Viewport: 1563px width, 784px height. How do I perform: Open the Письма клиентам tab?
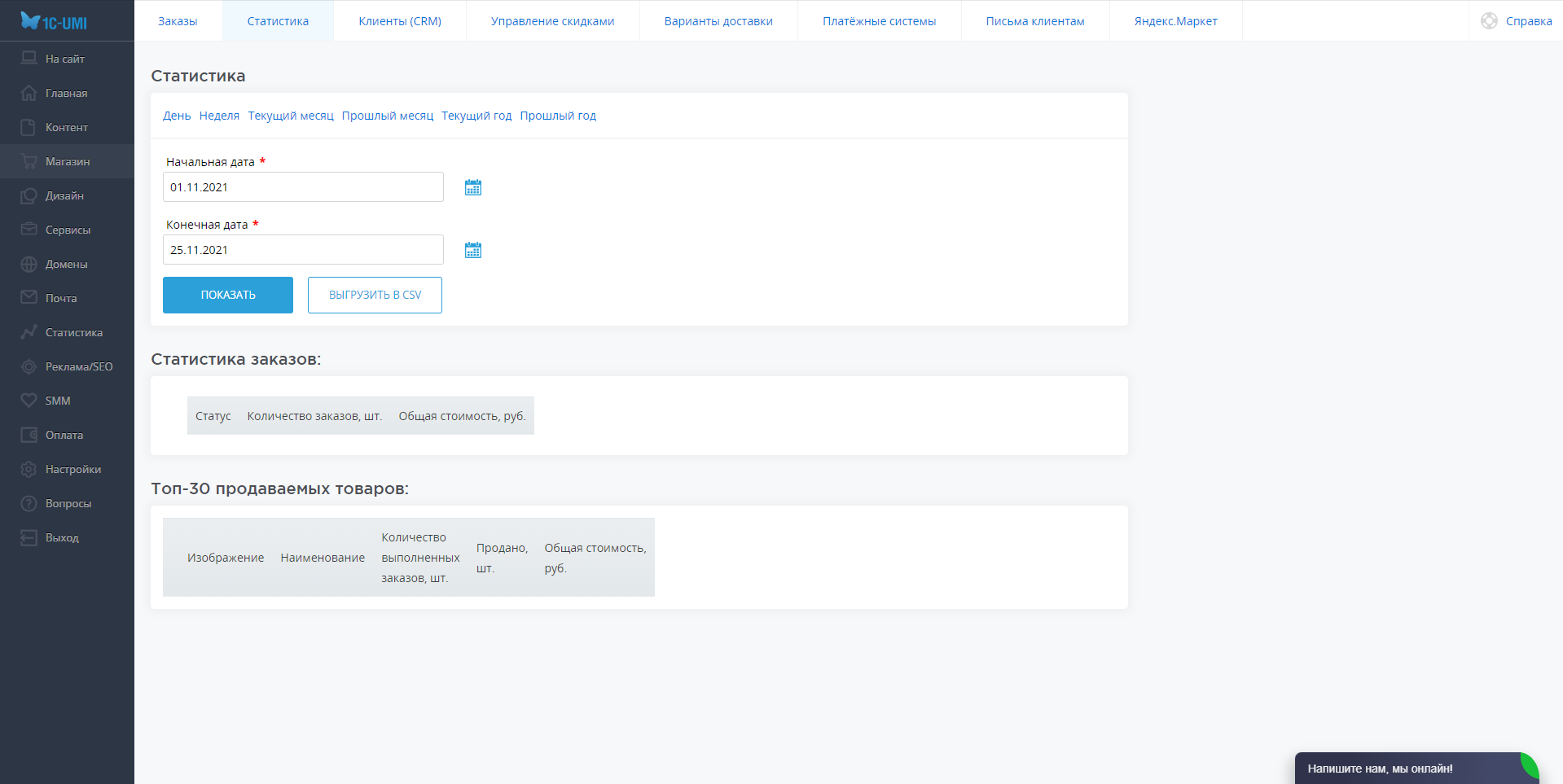pos(1035,21)
